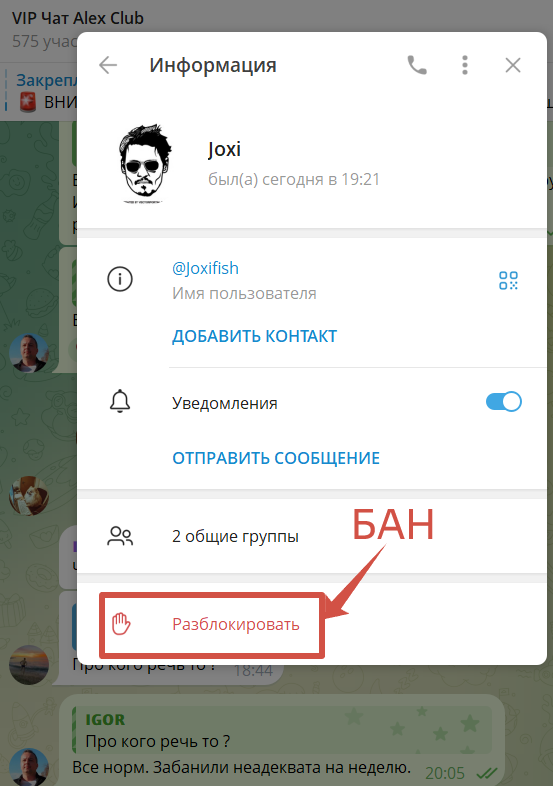This screenshot has height=786, width=553.
Task: Click the shared groups people icon
Action: coord(120,536)
